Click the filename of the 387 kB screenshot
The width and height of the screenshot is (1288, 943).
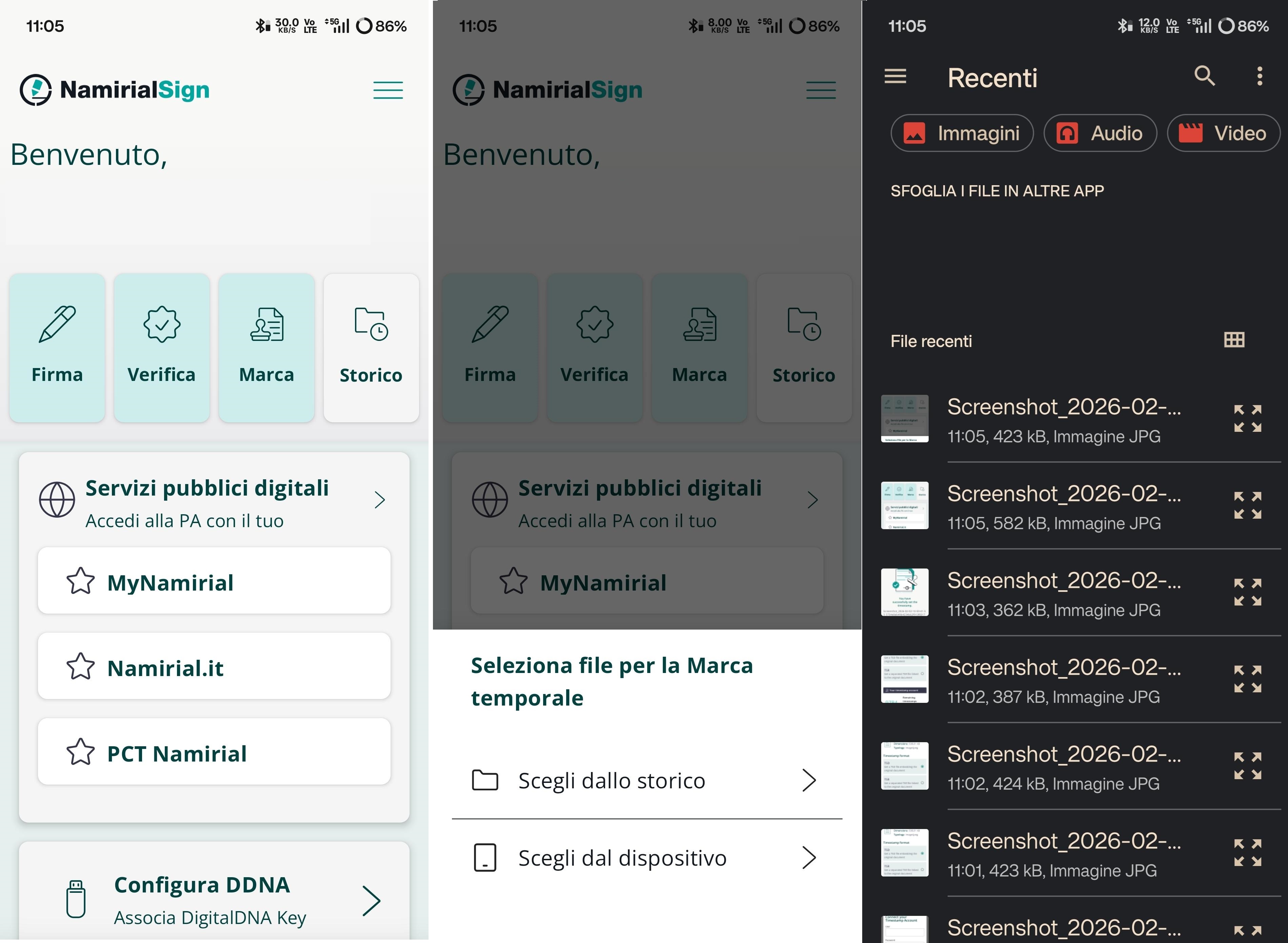[x=1064, y=667]
